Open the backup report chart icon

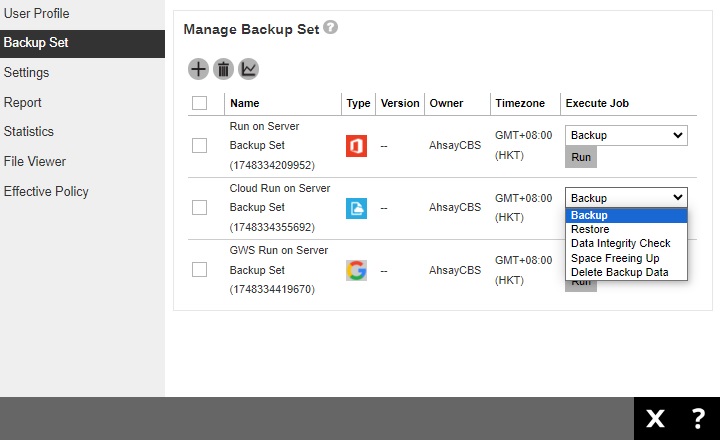tap(248, 69)
